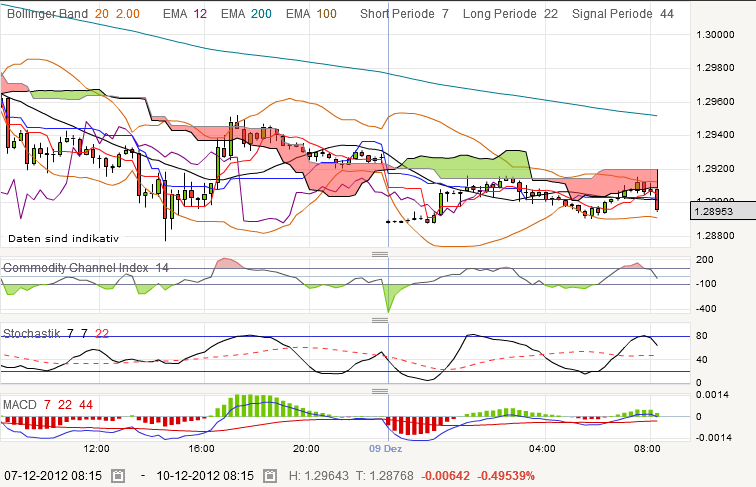
Task: Click the high value H: 1.29643
Action: [319, 476]
